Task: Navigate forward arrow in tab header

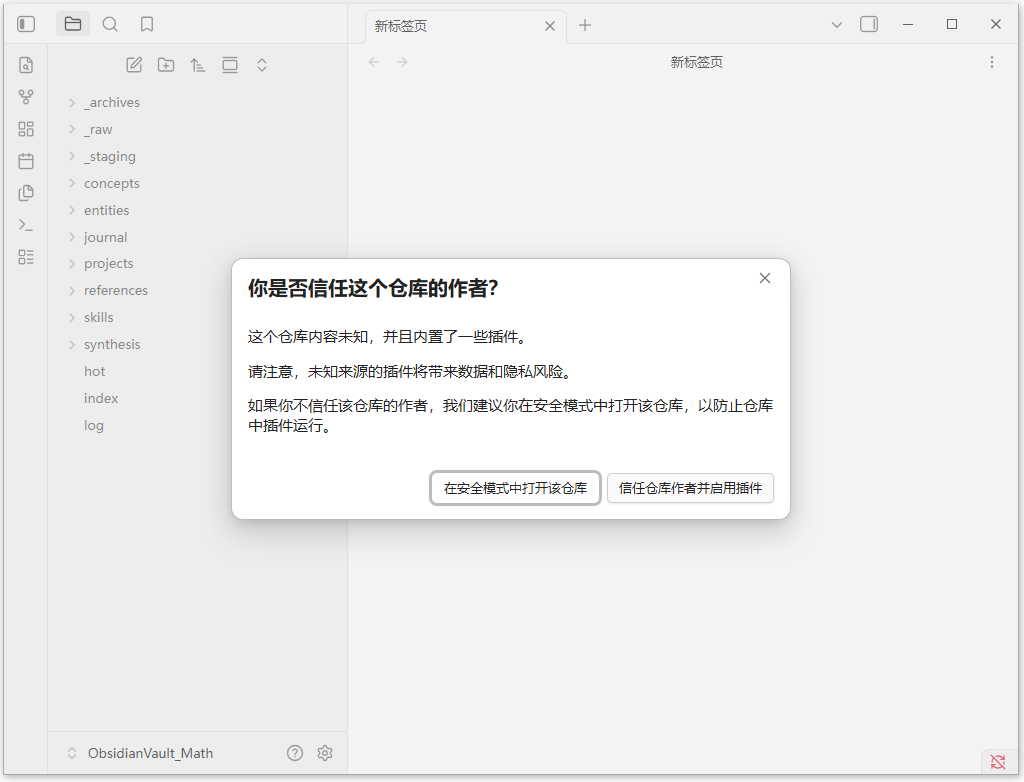Action: [x=402, y=62]
